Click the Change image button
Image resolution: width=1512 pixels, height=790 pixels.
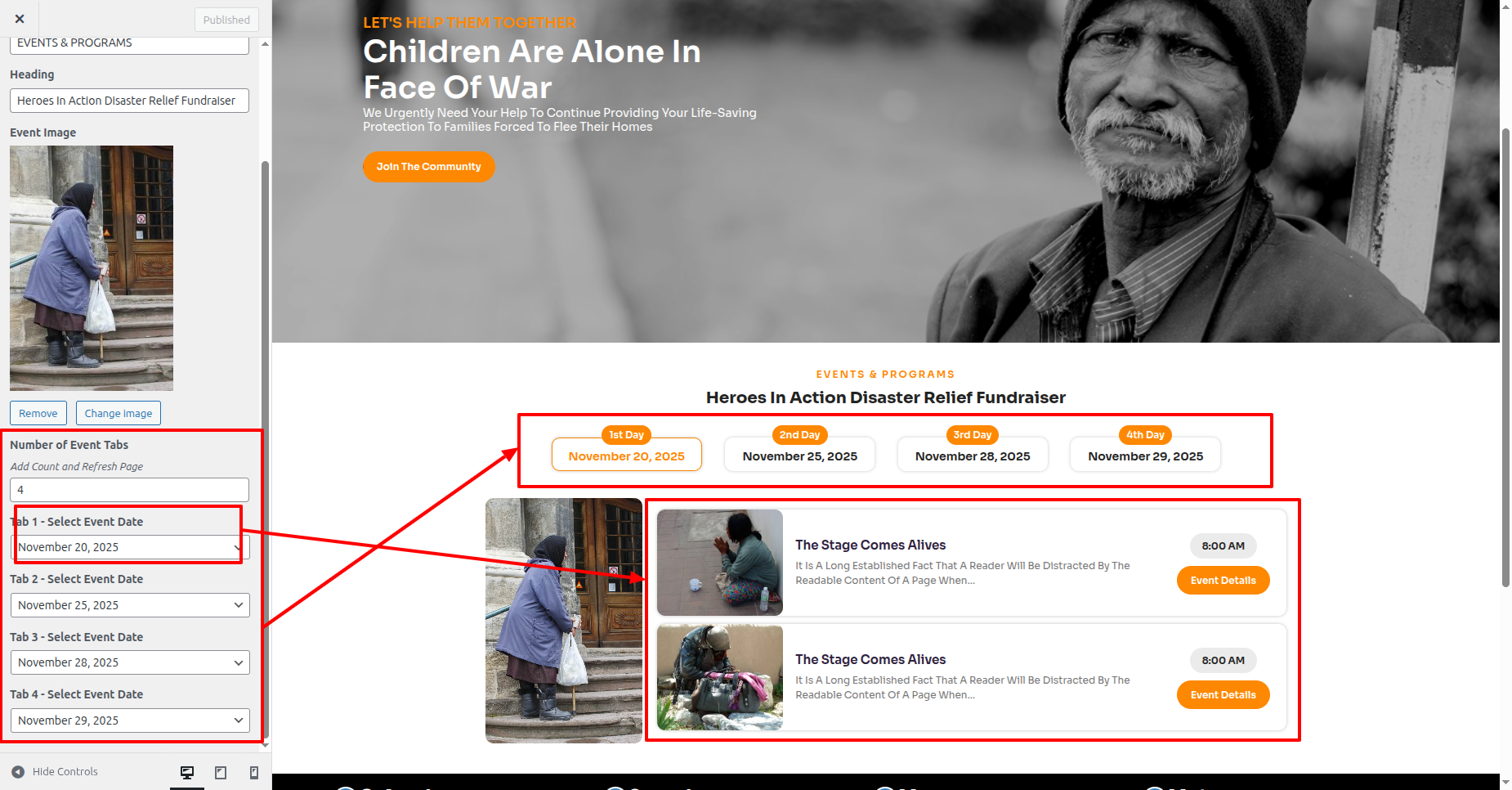[119, 413]
